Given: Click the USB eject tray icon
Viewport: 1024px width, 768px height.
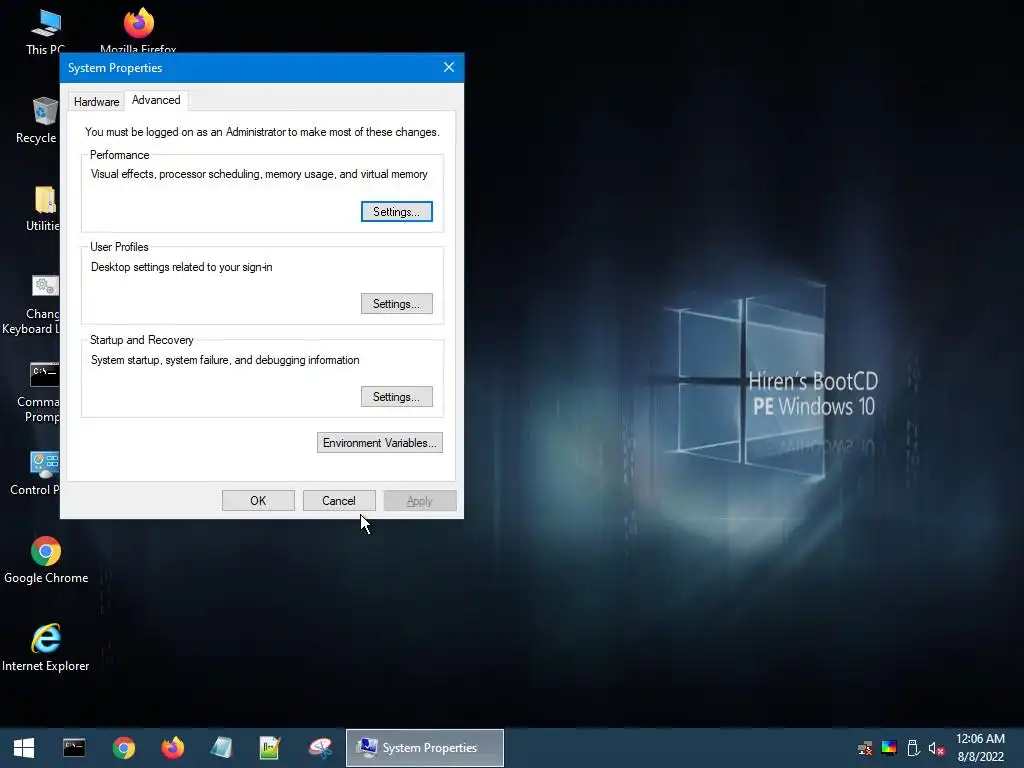Looking at the screenshot, I should pyautogui.click(x=913, y=748).
